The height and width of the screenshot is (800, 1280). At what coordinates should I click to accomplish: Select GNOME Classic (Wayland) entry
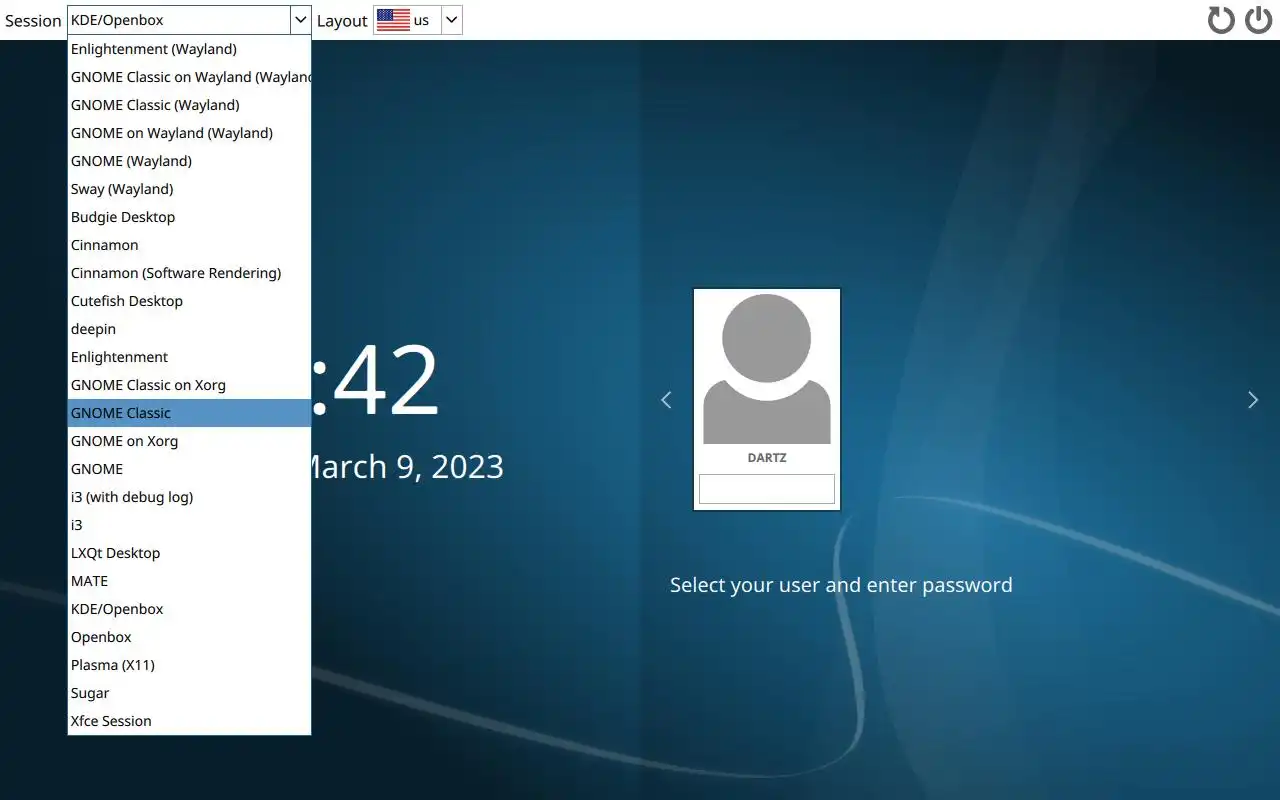pyautogui.click(x=189, y=105)
